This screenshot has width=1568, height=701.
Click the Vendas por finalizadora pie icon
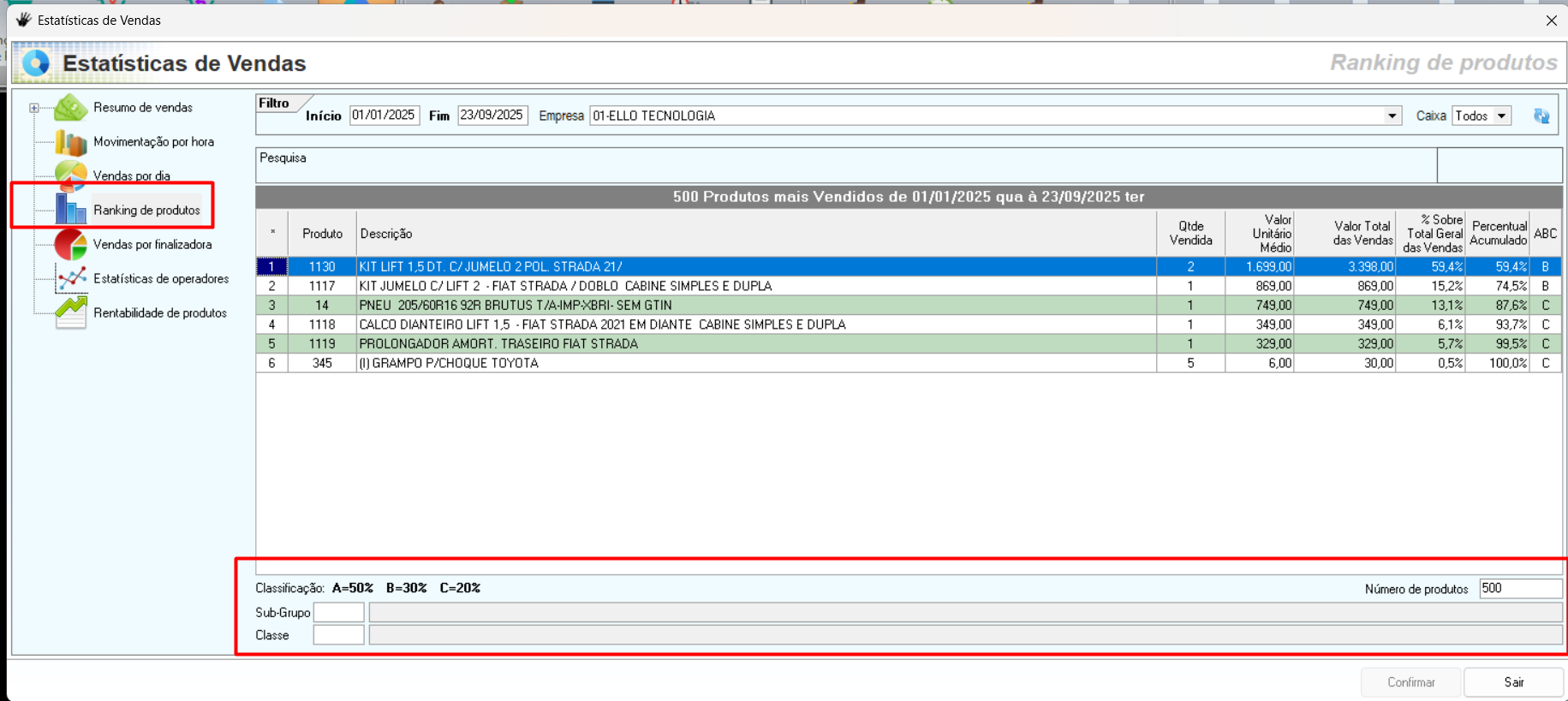(x=70, y=245)
